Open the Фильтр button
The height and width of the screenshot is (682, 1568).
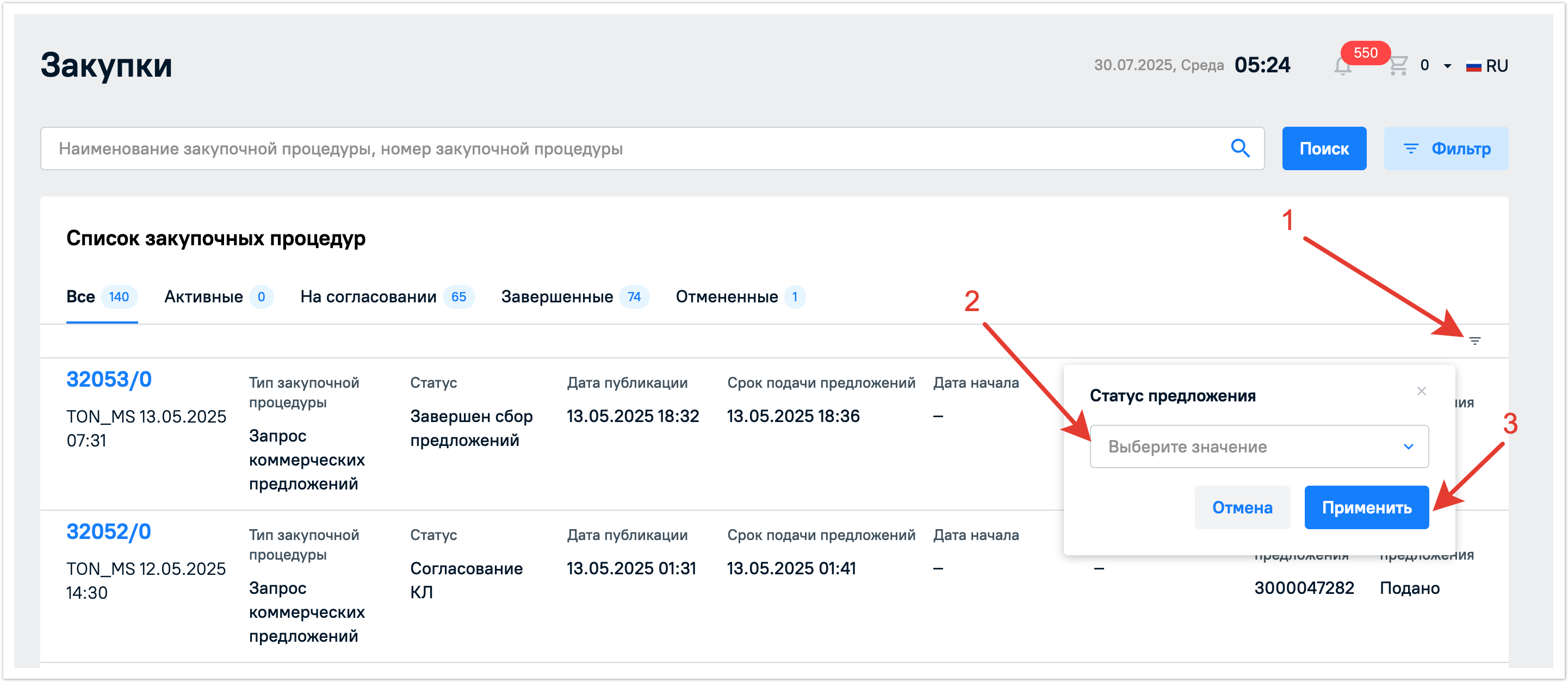[1446, 148]
